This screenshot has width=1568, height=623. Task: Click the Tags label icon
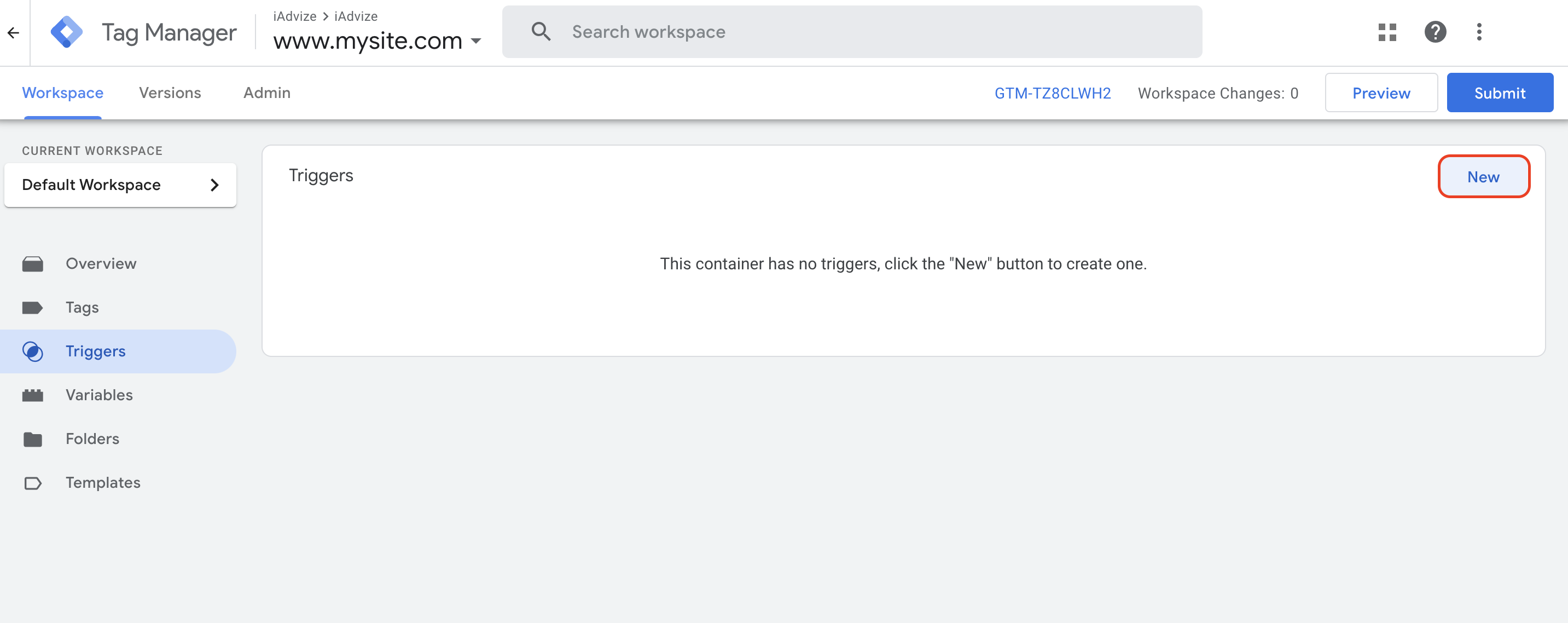pos(33,308)
